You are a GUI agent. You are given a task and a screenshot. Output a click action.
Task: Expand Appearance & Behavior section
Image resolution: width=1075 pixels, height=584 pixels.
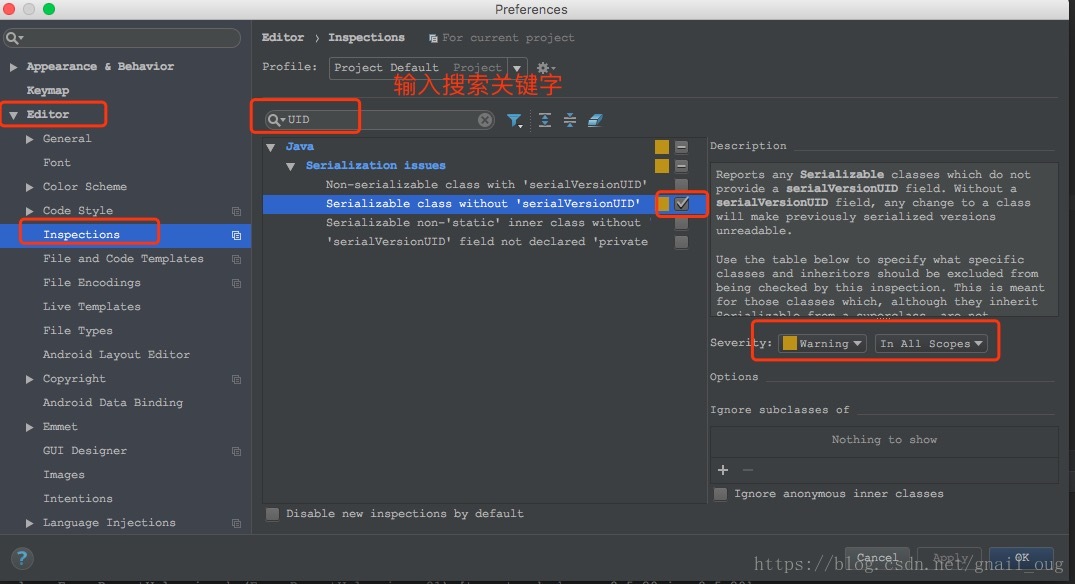tap(13, 67)
